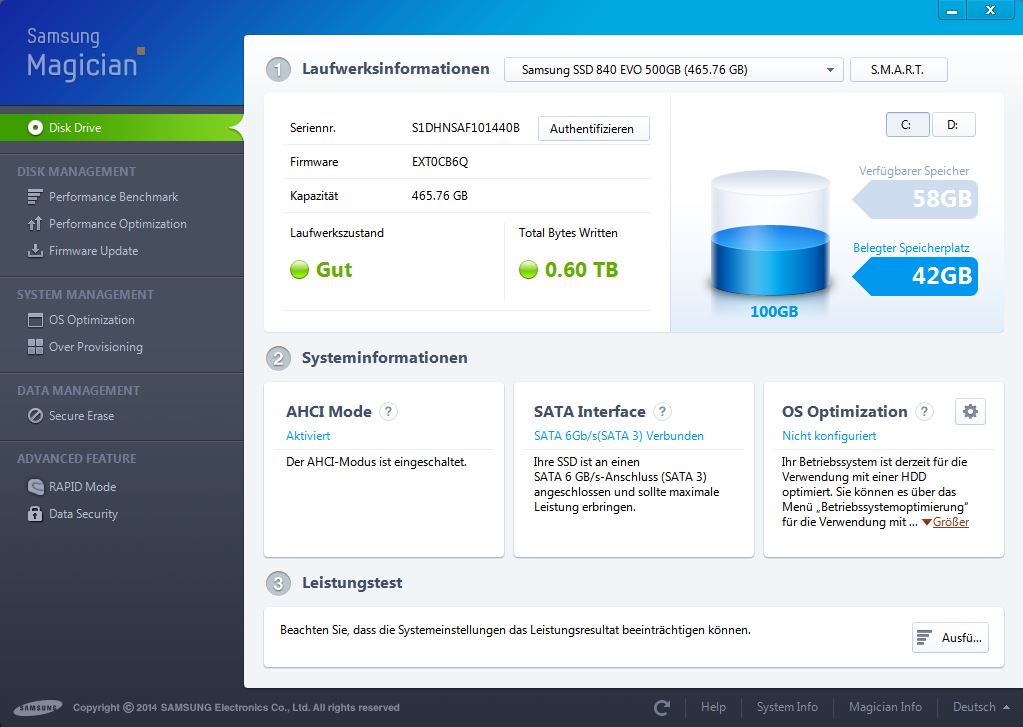Go to Performance Optimization

(117, 224)
